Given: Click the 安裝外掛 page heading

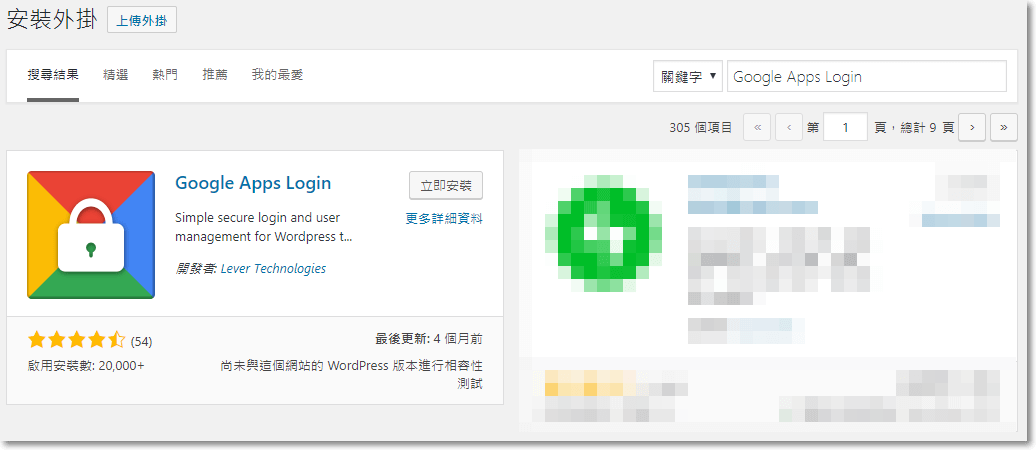Looking at the screenshot, I should point(52,19).
